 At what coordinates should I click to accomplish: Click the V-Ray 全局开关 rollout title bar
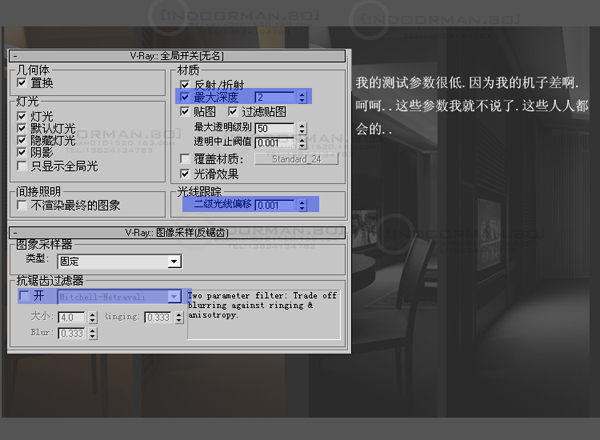pos(180,58)
